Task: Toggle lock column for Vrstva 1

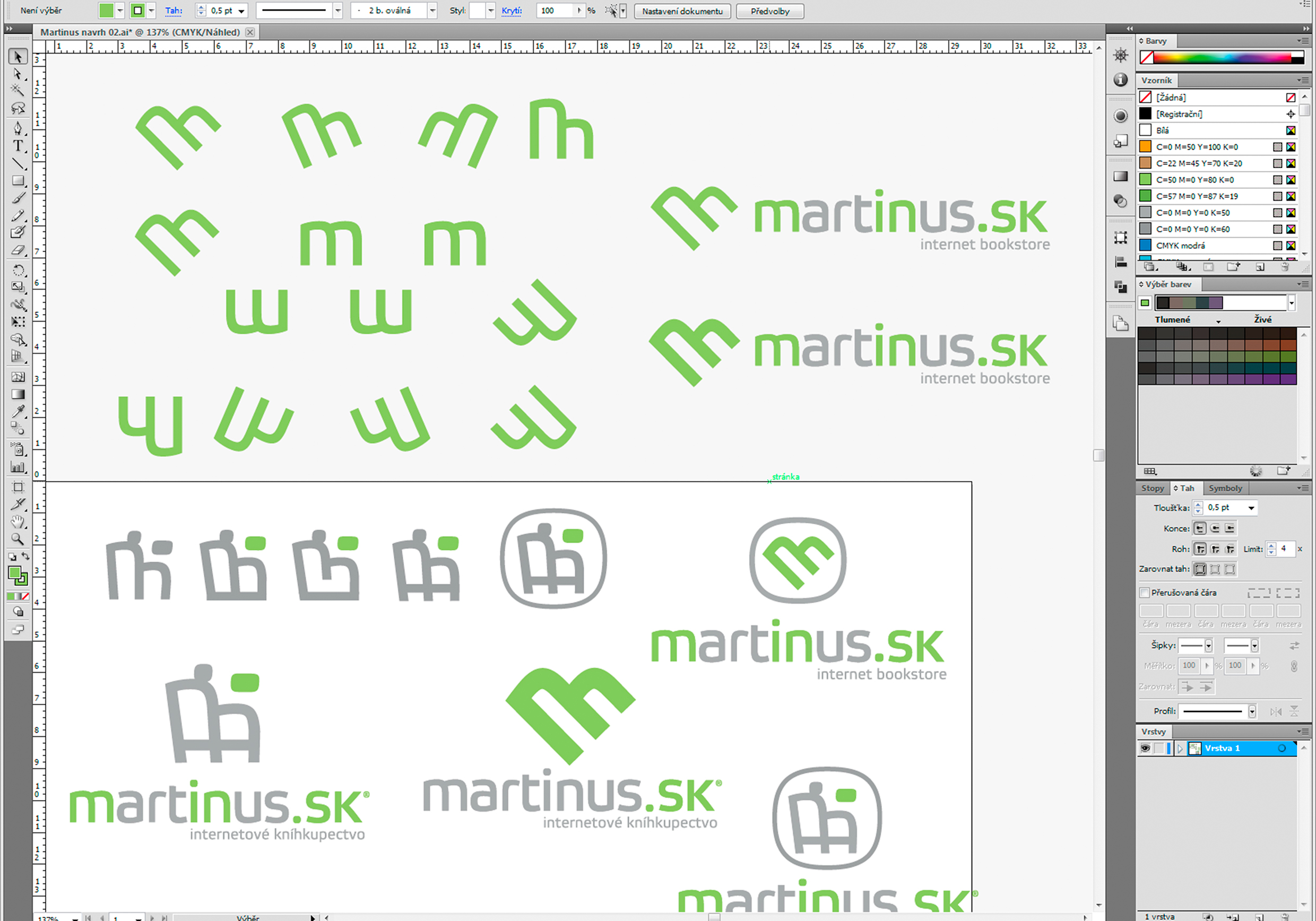Action: [1158, 748]
